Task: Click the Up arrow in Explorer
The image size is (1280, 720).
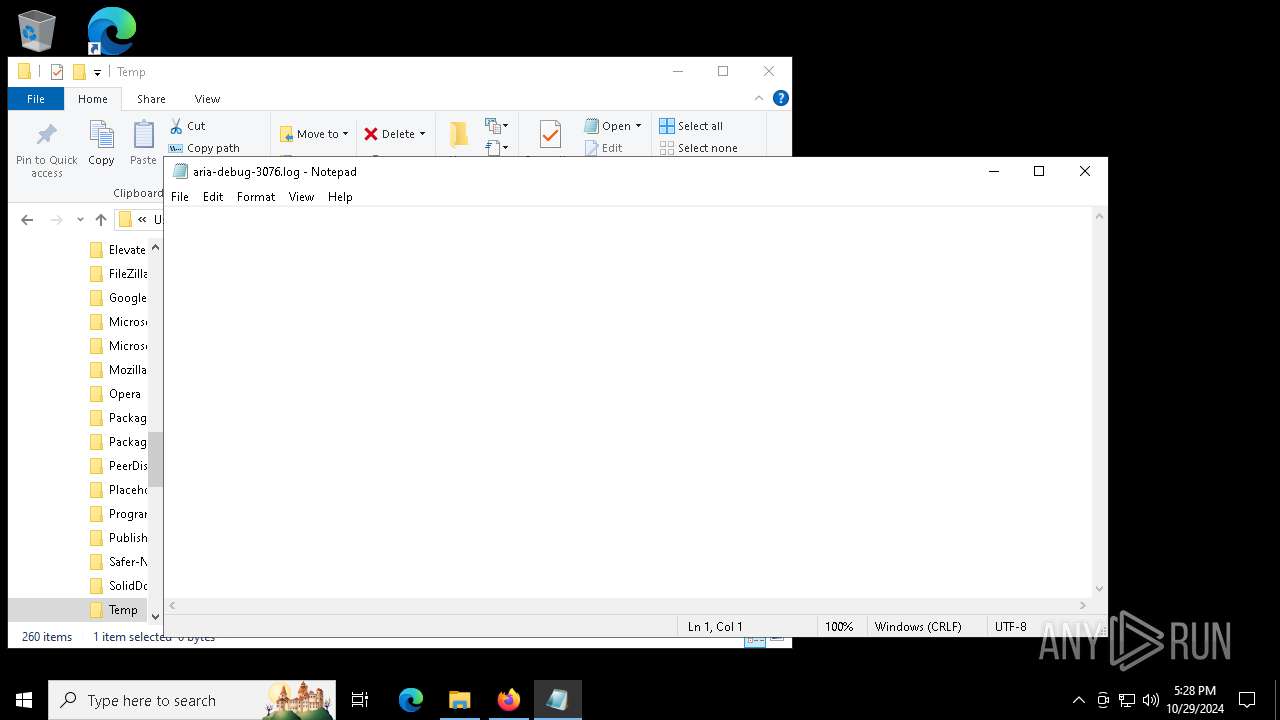Action: point(101,220)
